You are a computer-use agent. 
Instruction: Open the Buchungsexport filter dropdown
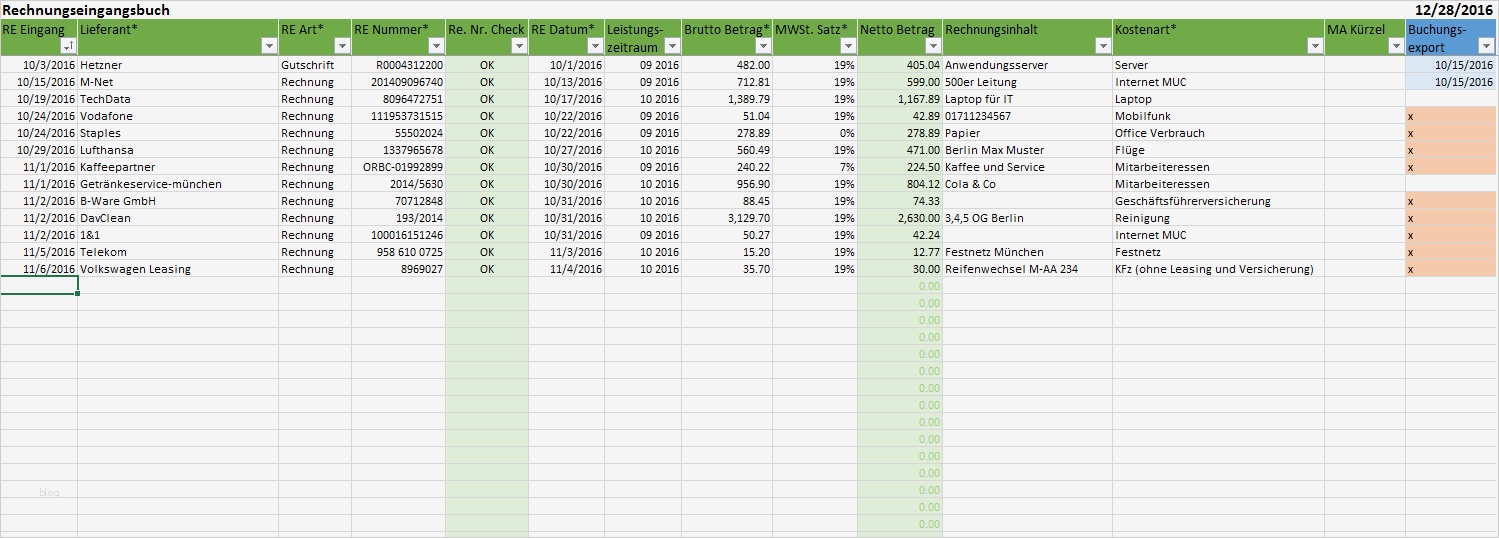tap(1487, 46)
